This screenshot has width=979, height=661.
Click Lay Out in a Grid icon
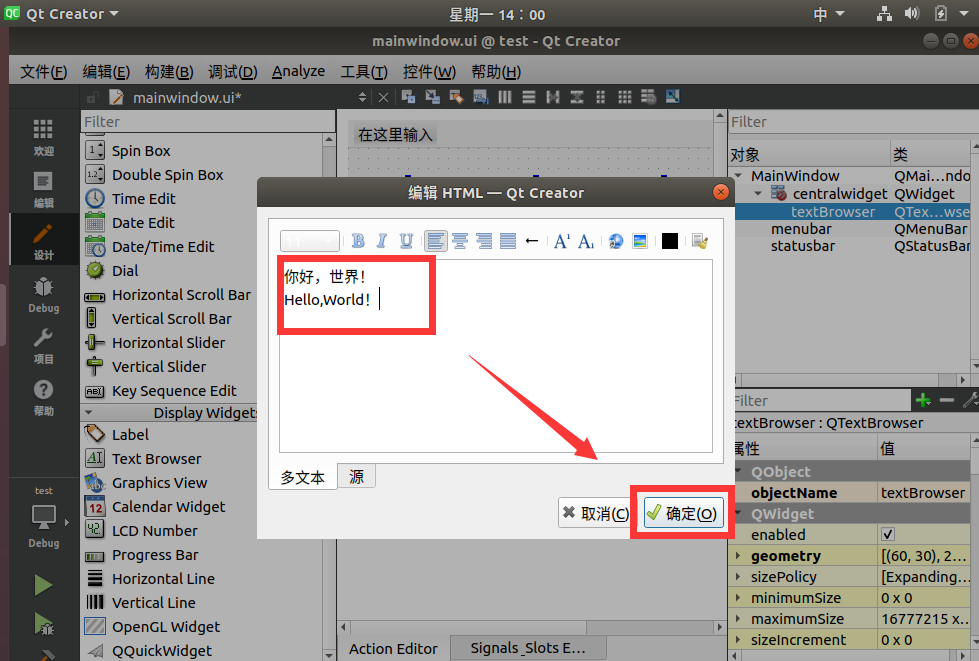624,97
